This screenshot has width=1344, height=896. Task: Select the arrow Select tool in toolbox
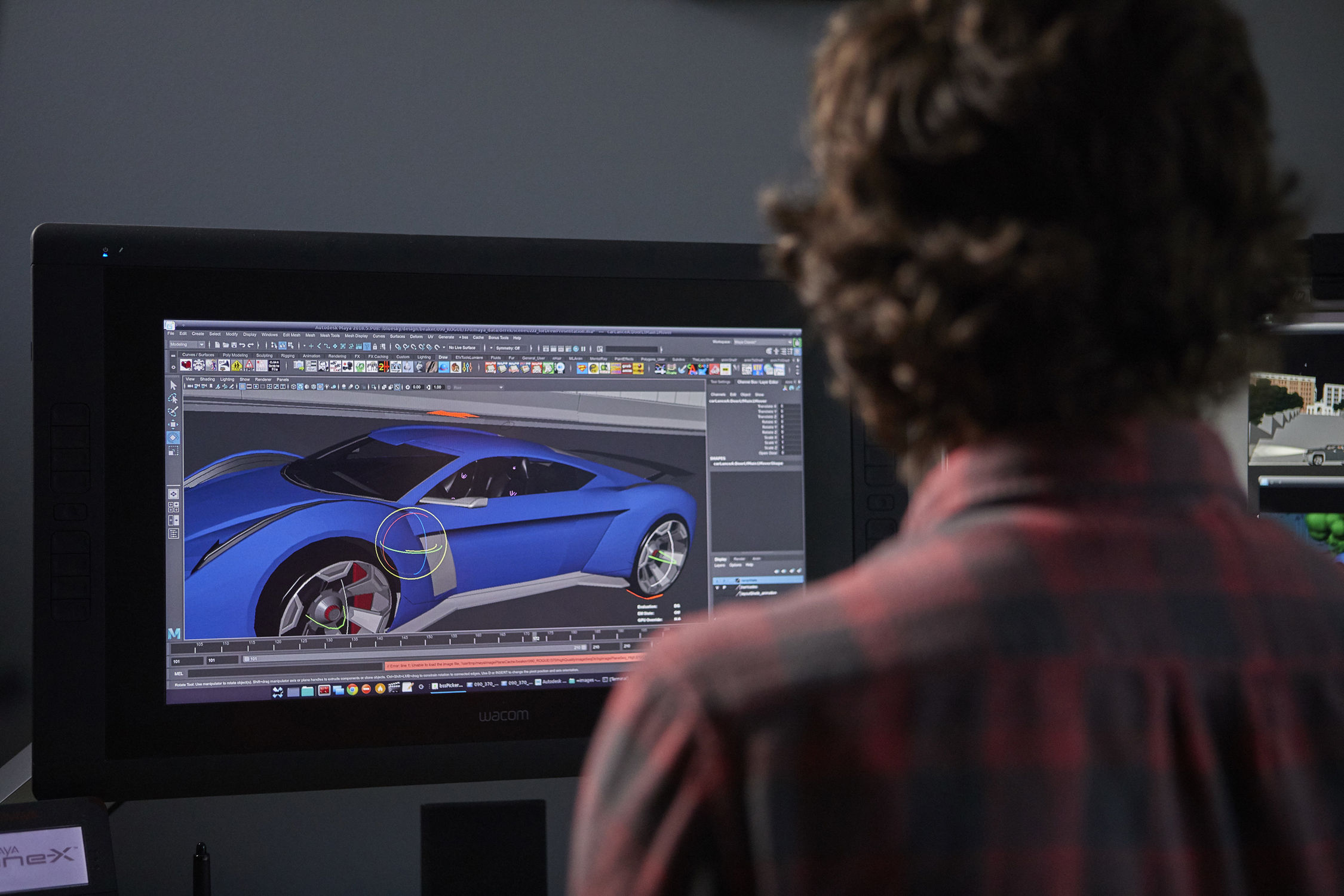[x=174, y=385]
